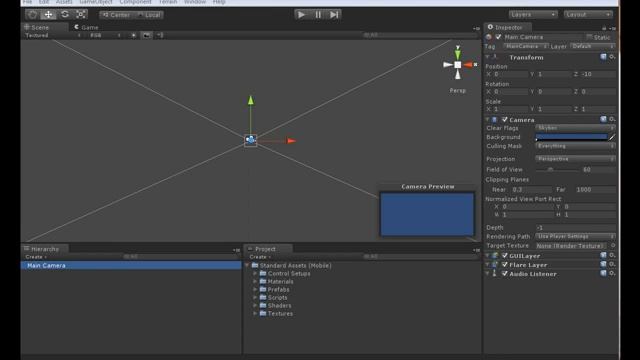Open the Scene view Textured draw mode dropdown
This screenshot has height=360, width=640.
tap(53, 36)
